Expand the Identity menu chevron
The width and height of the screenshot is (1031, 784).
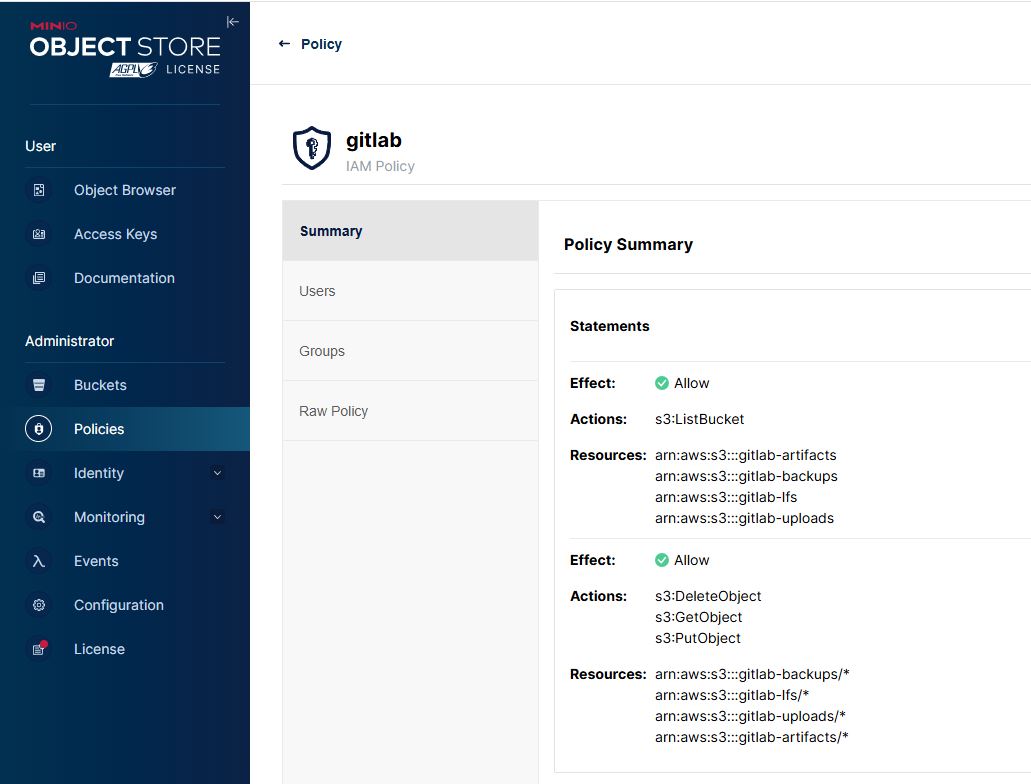[217, 473]
